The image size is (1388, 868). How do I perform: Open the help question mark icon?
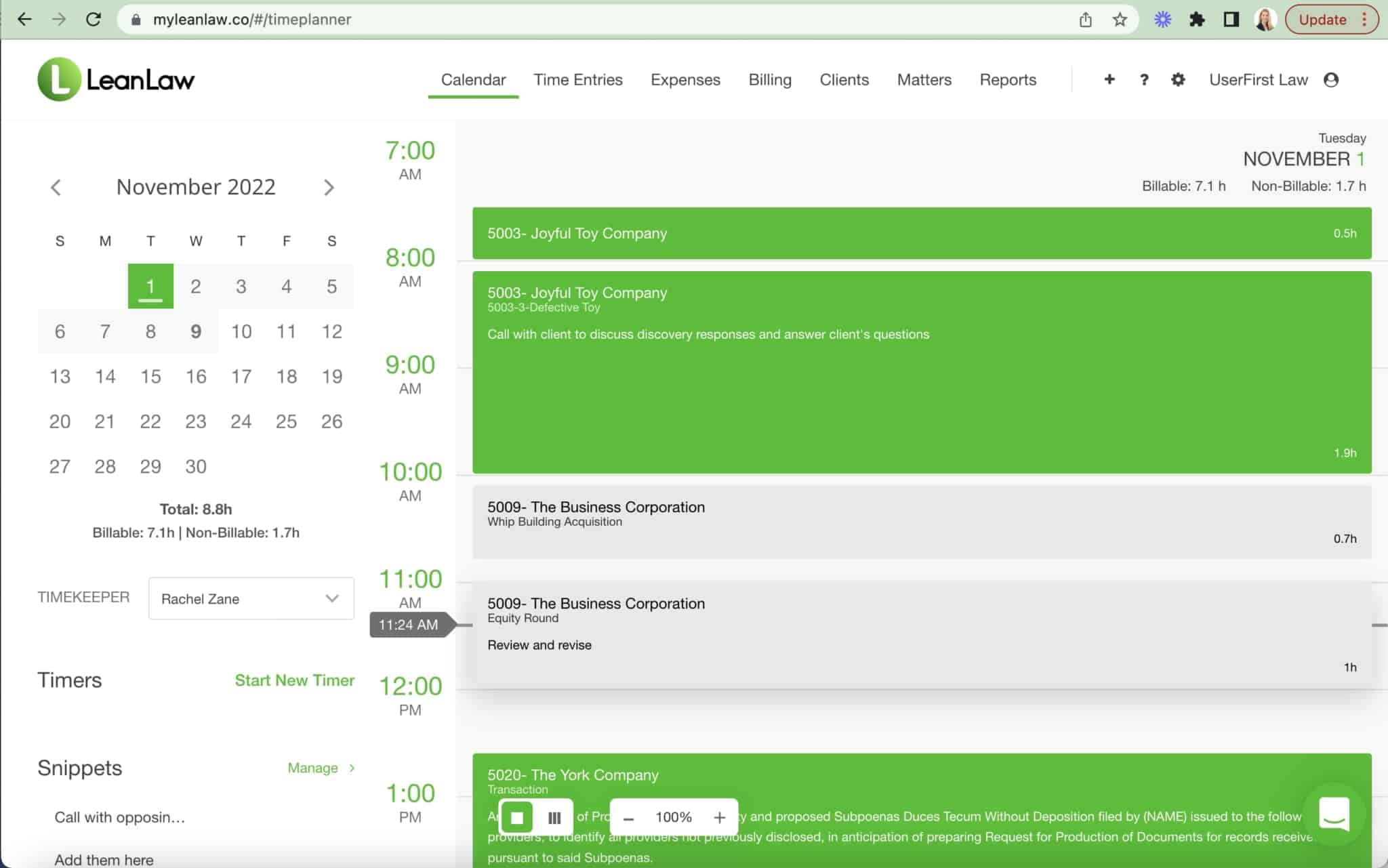1143,79
